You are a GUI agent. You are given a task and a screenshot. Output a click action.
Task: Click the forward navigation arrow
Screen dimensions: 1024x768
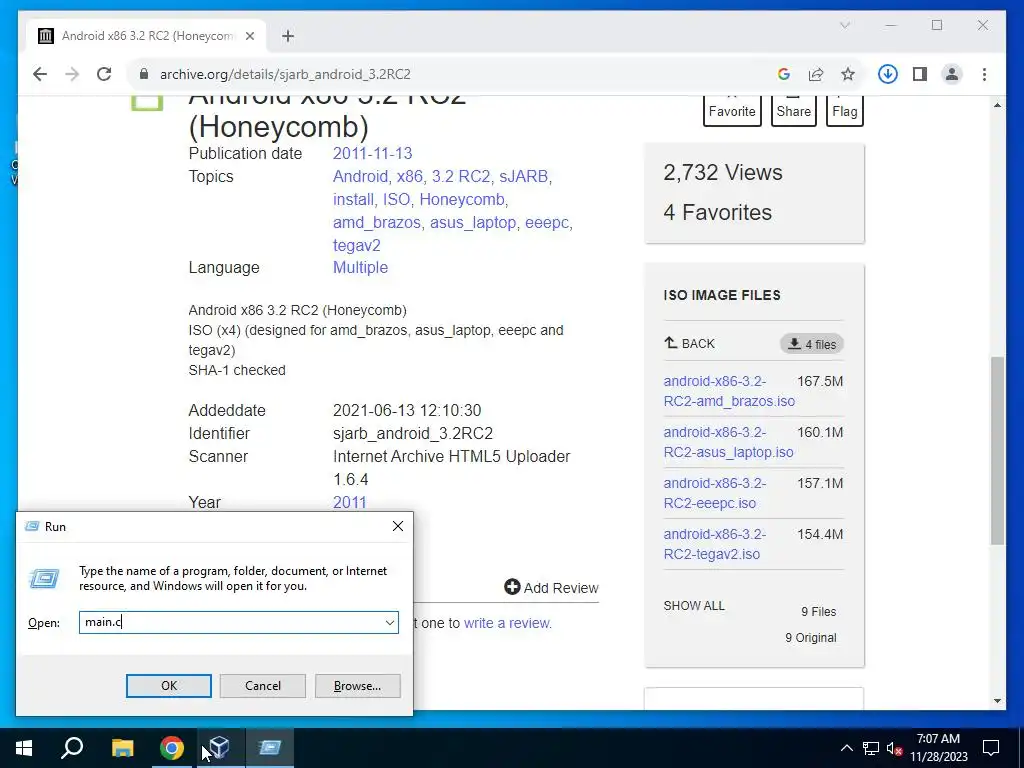pos(72,74)
